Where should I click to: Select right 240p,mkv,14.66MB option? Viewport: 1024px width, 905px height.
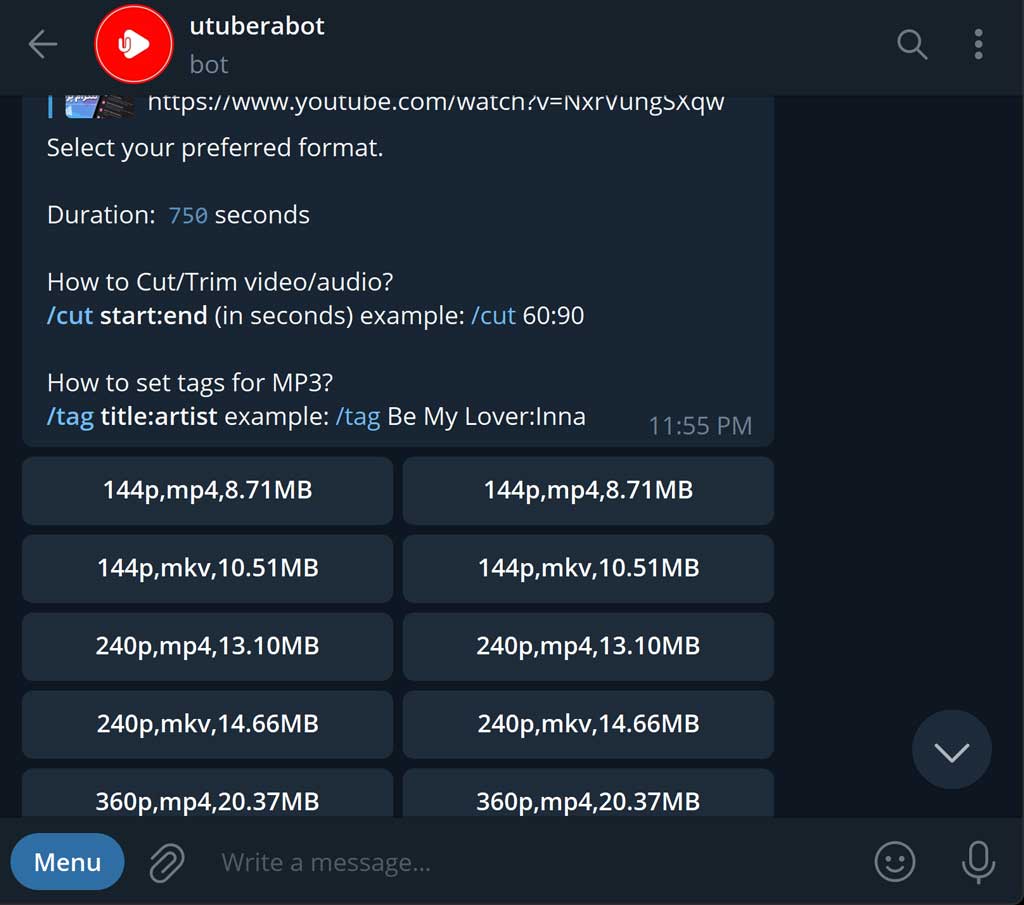click(588, 724)
